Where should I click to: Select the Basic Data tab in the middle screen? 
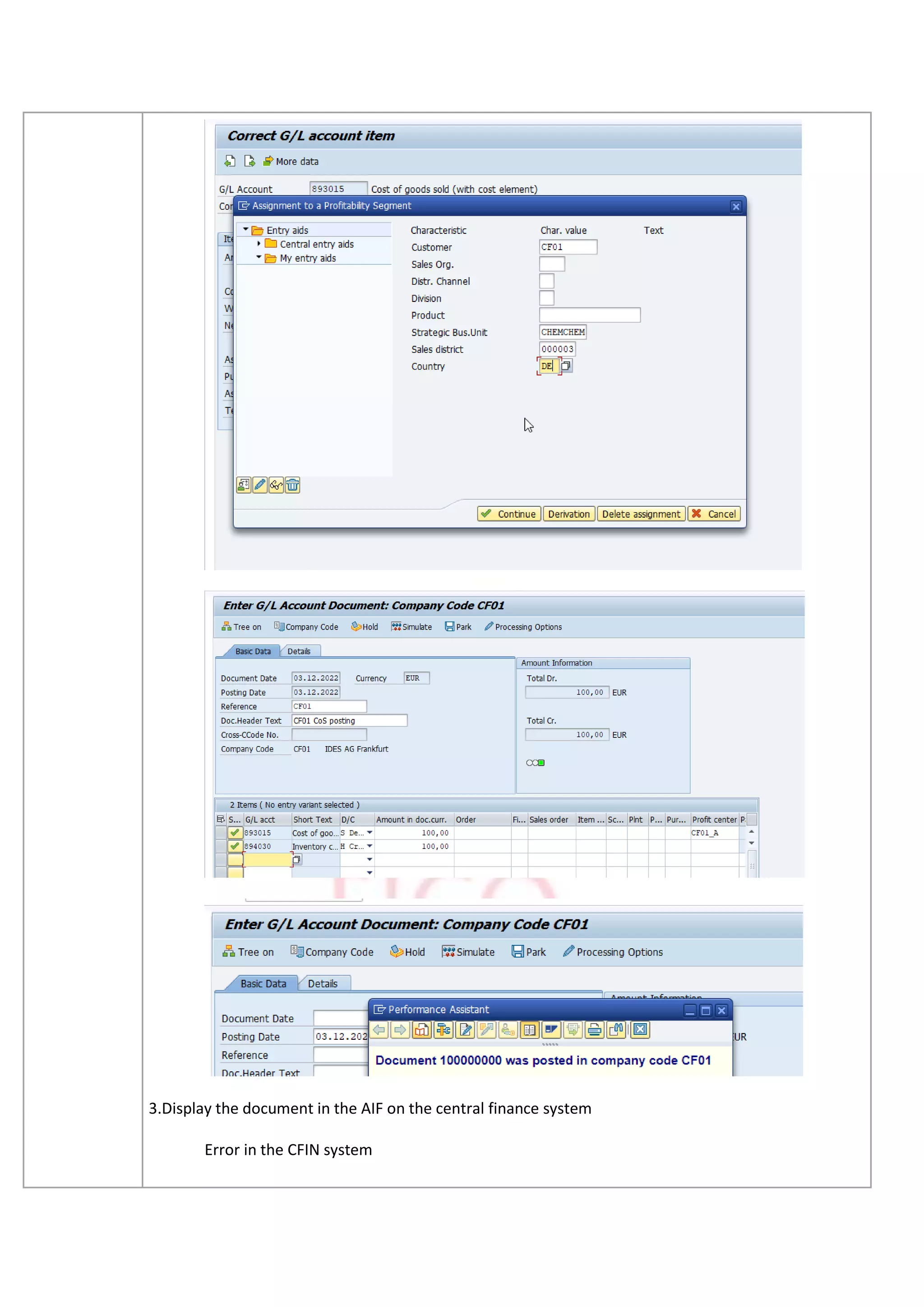tap(253, 651)
